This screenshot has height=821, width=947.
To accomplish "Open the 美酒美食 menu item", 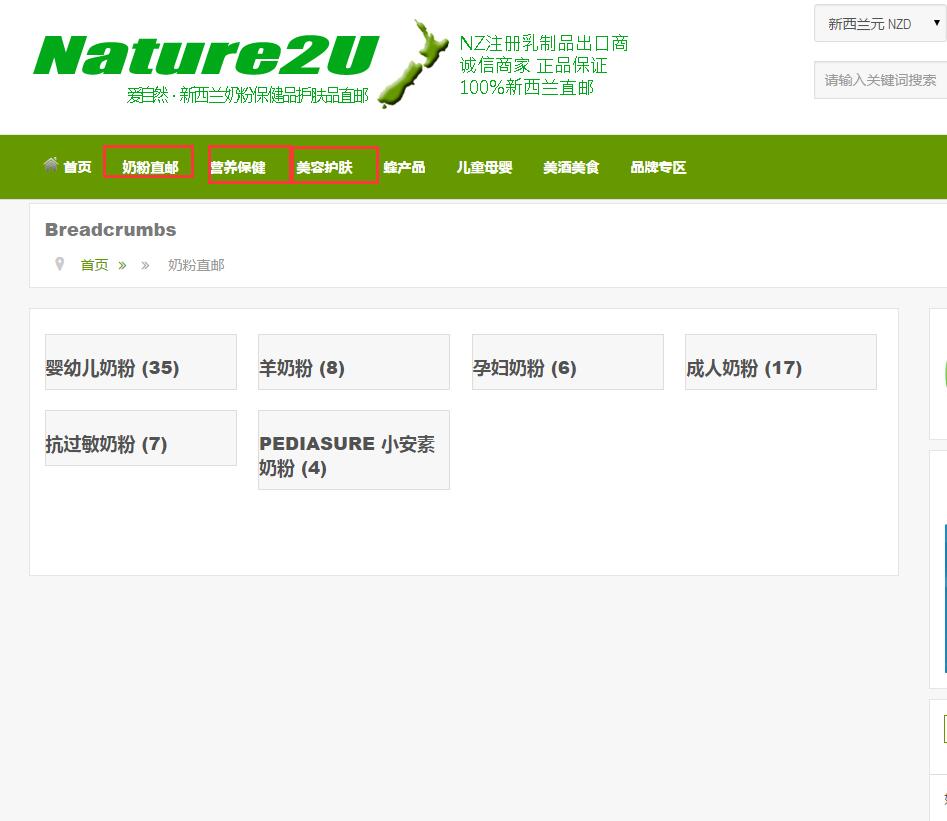I will point(571,167).
